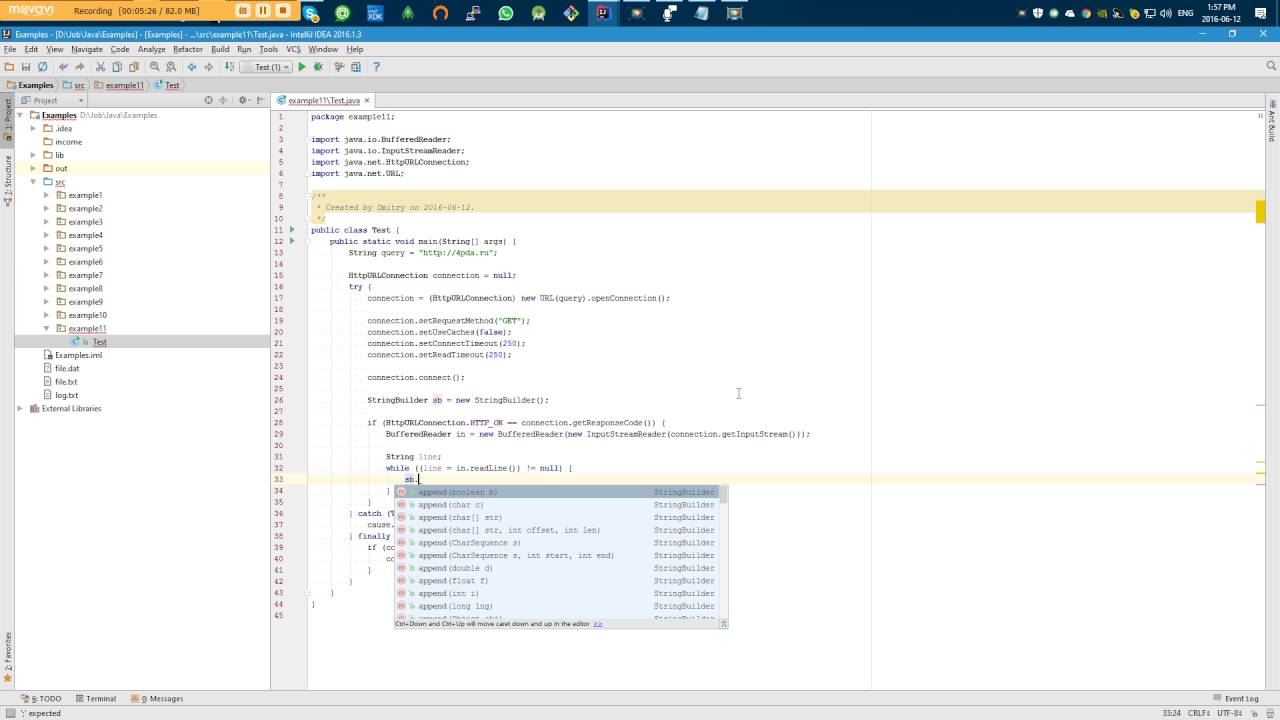
Task: Click the Open folder toolbar icon
Action: 9,67
